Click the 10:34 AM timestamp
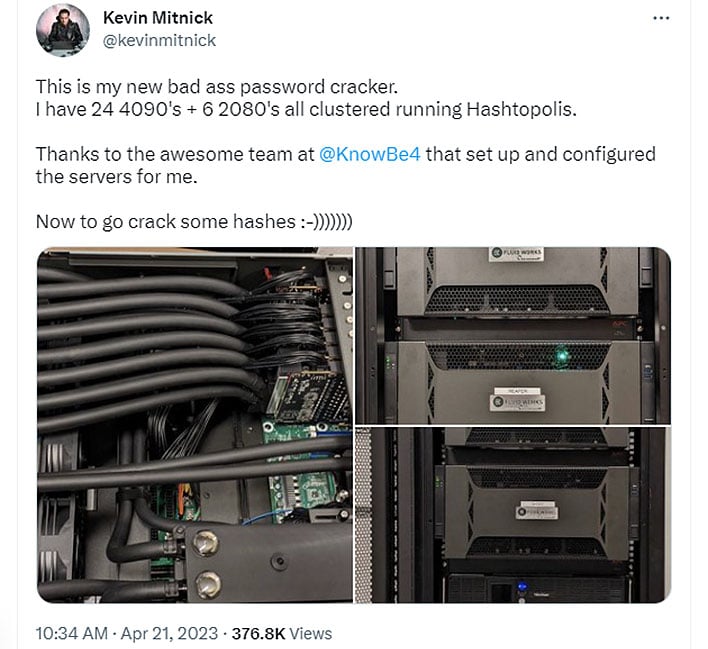Screen dimensions: 708x649 click(x=72, y=633)
